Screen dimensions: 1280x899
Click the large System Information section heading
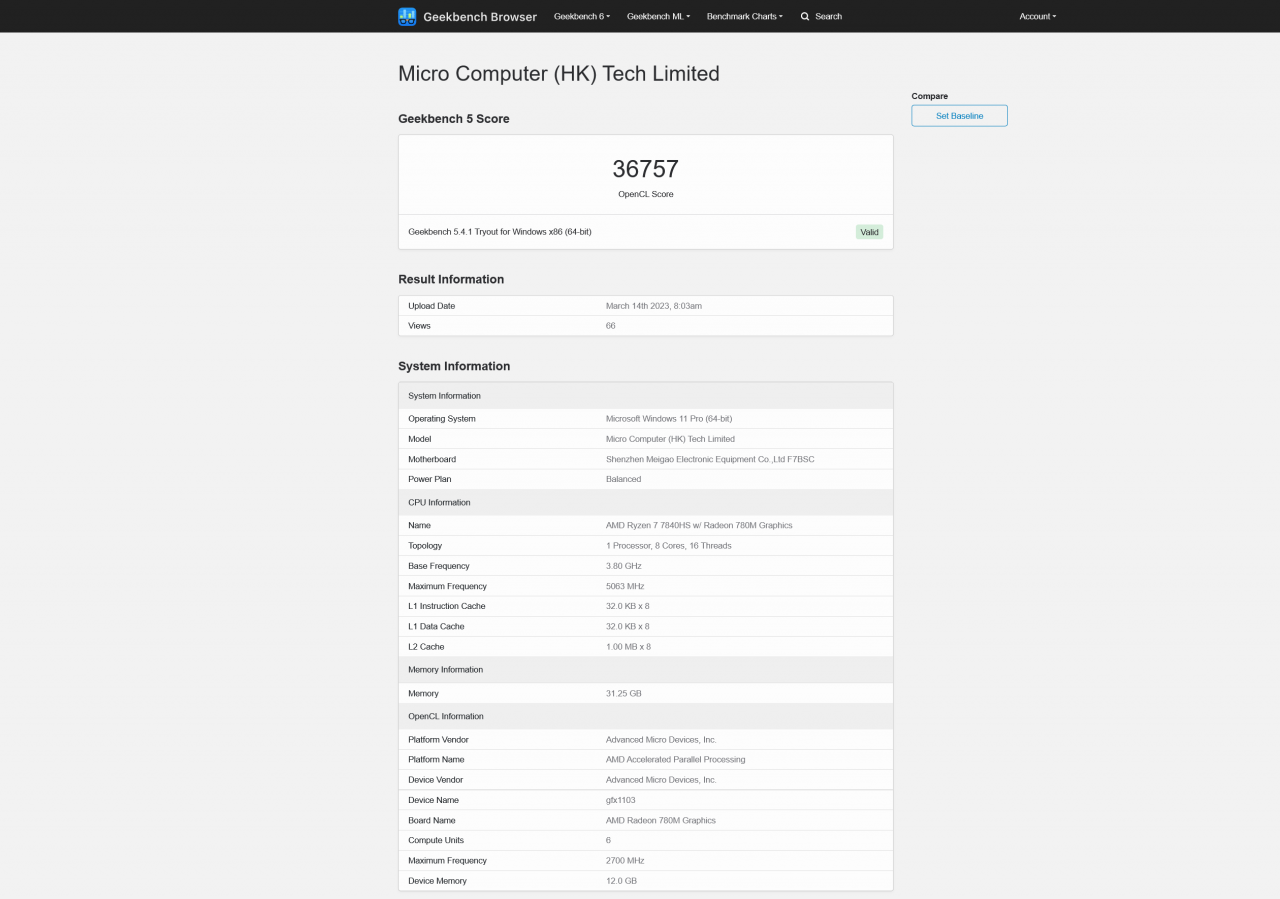click(454, 366)
